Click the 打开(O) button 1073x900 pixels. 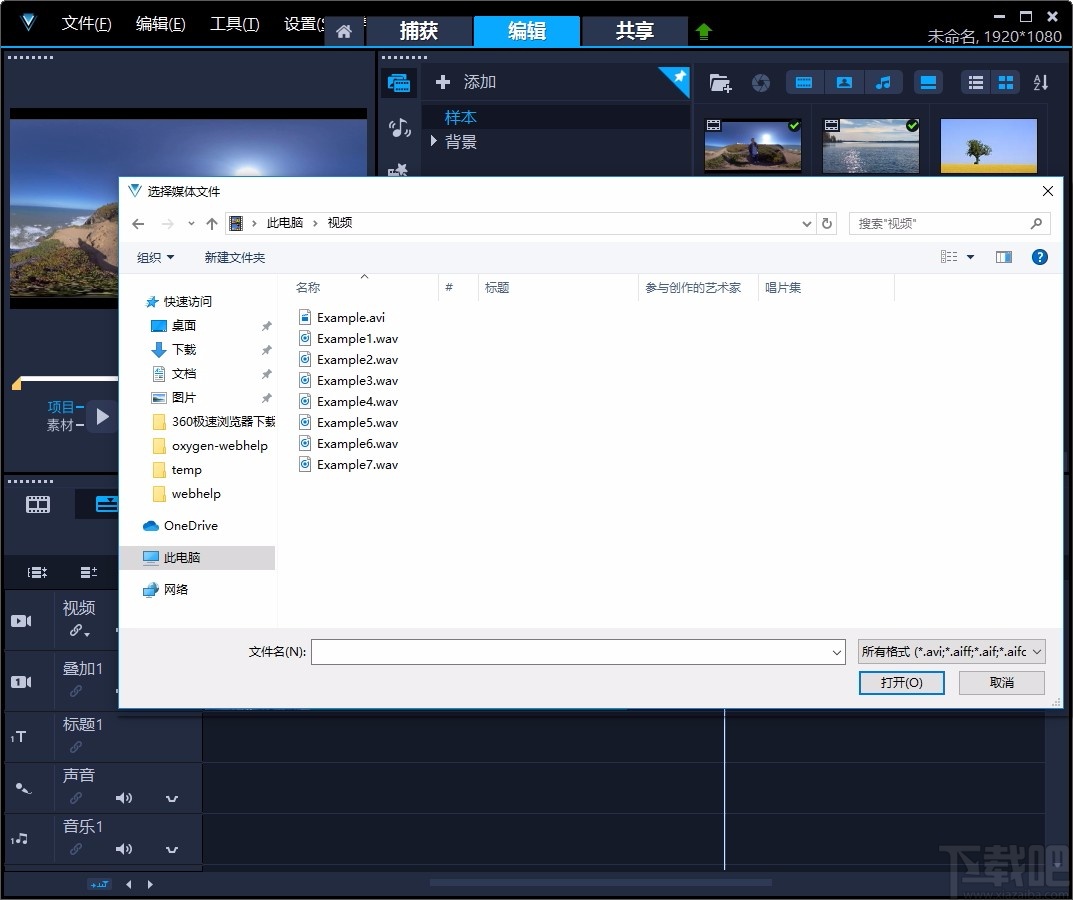pos(901,682)
